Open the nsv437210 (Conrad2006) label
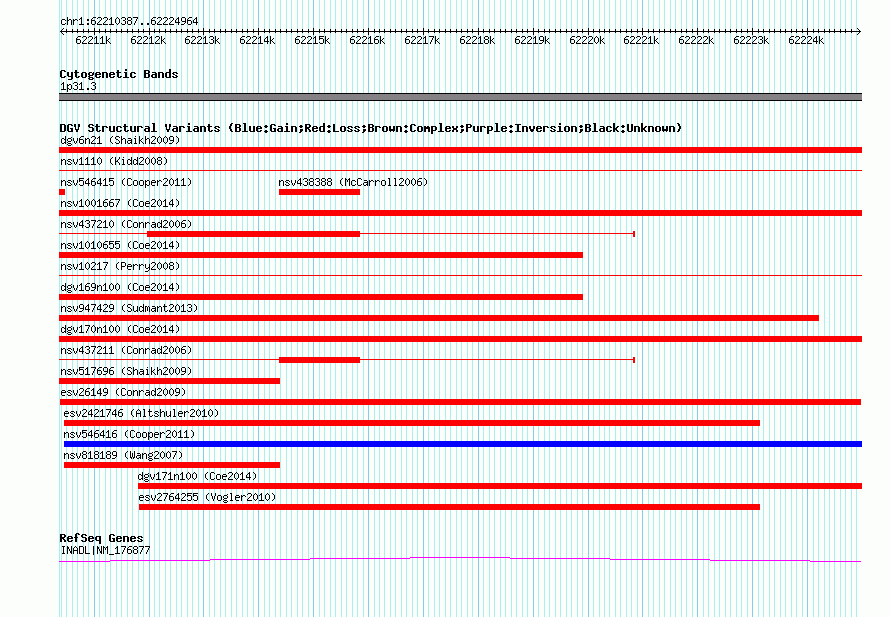 coord(126,224)
